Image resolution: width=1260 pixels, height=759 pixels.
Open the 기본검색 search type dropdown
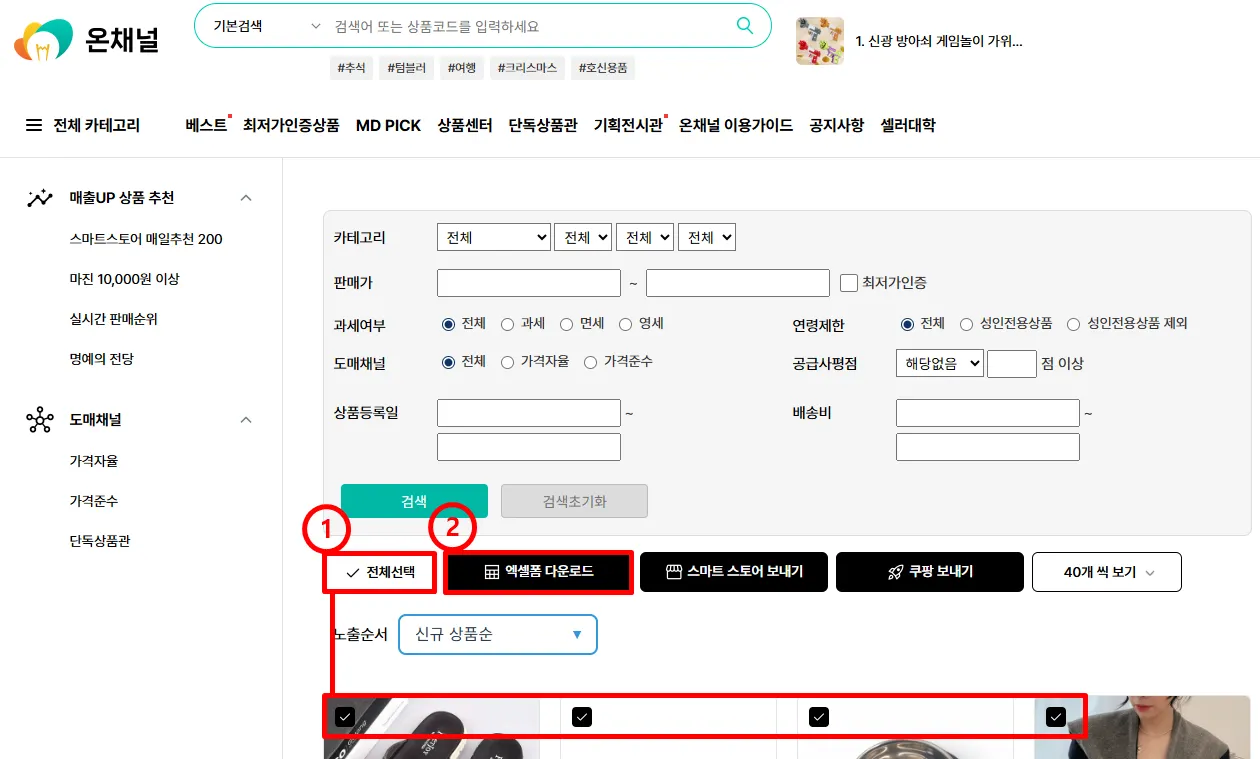point(267,26)
